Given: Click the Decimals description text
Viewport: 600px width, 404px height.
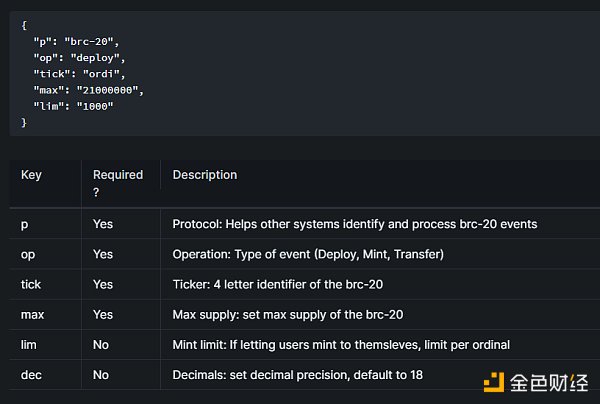Looking at the screenshot, I should point(298,375).
